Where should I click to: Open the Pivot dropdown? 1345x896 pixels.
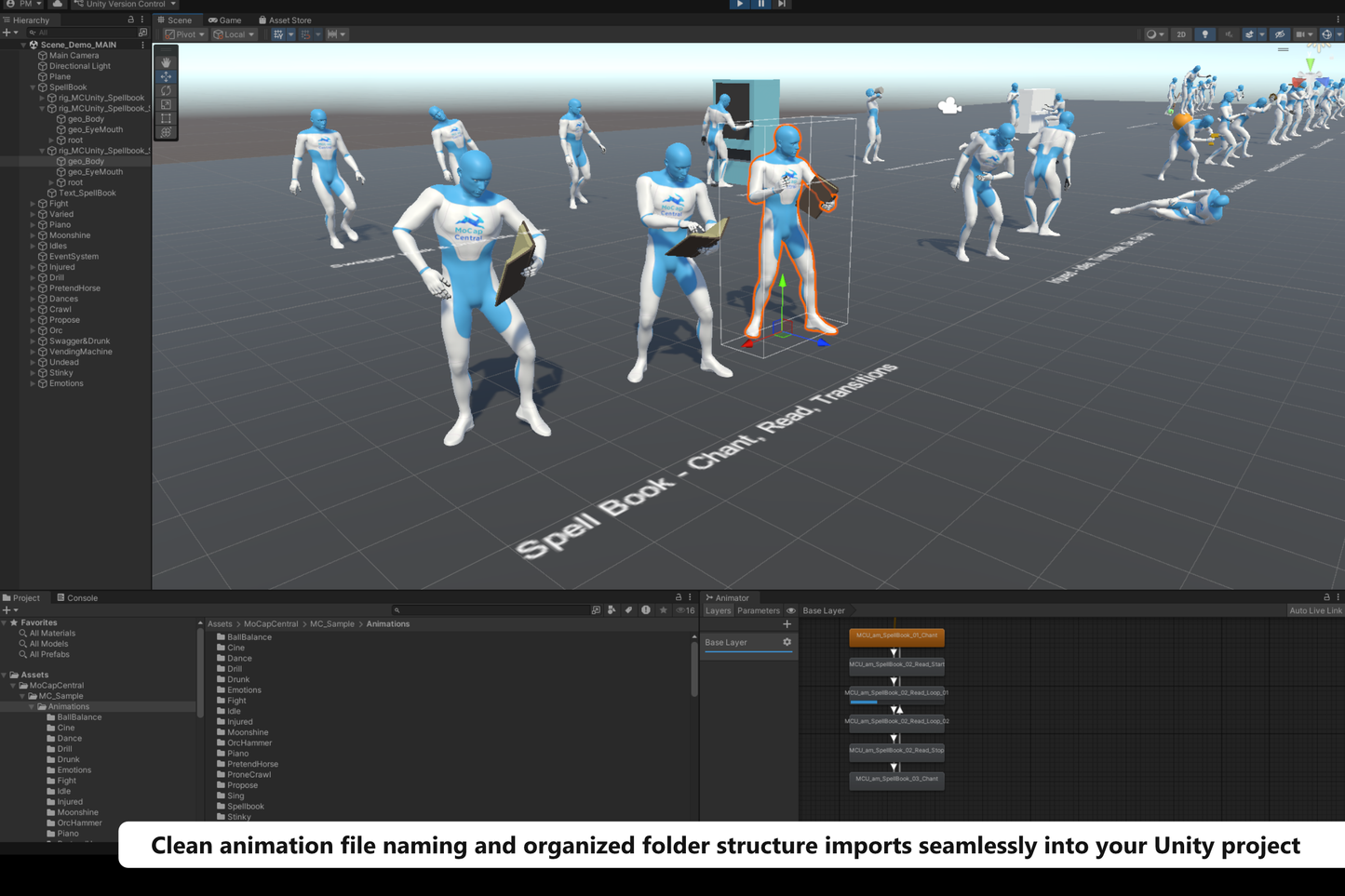(x=184, y=33)
